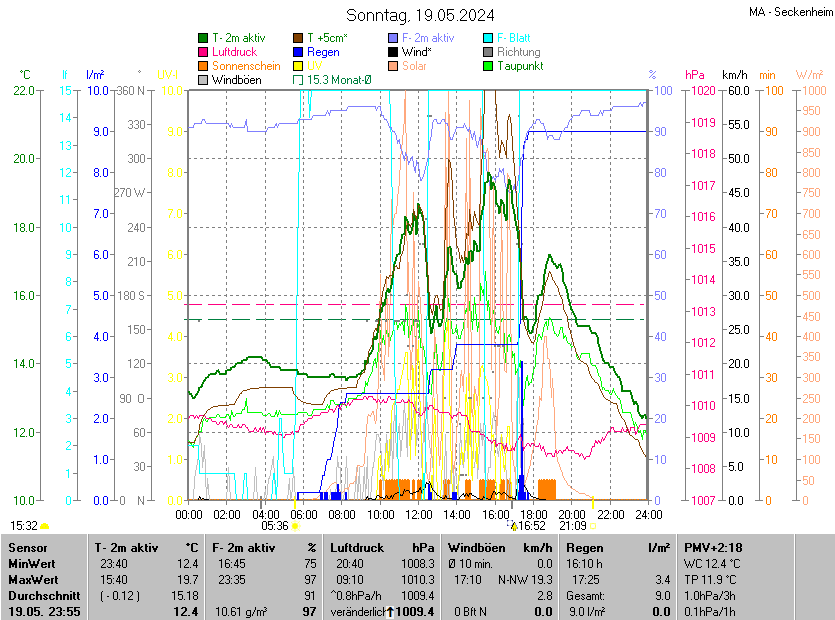Click the sunrise icon beside 05:36
The image size is (835, 620).
point(295,525)
